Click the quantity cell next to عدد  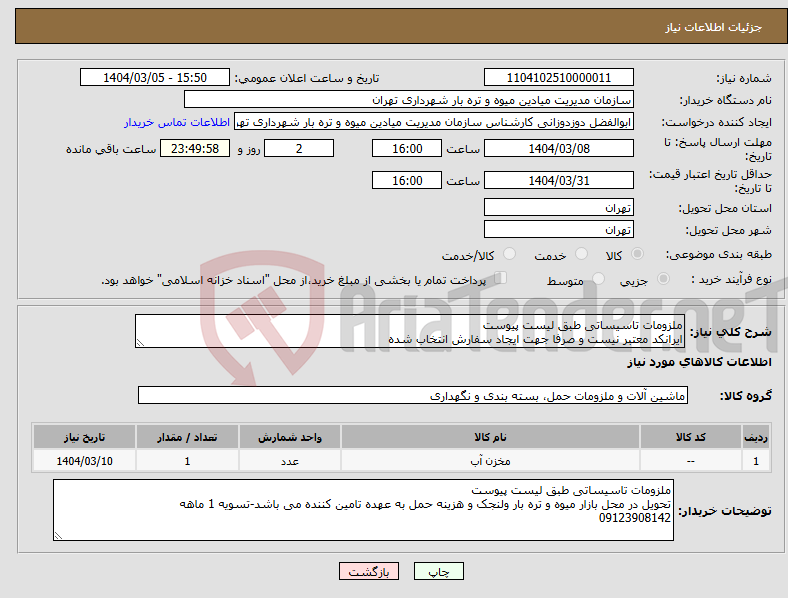point(187,461)
